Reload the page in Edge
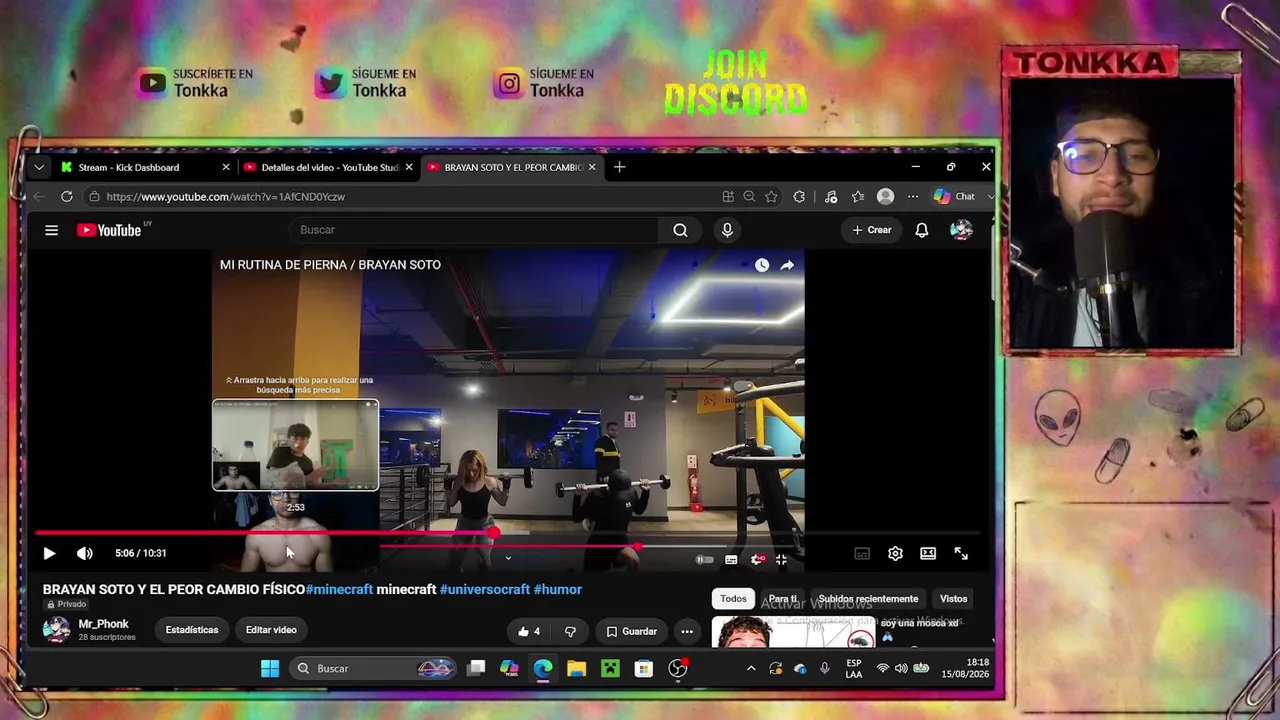 pos(66,197)
